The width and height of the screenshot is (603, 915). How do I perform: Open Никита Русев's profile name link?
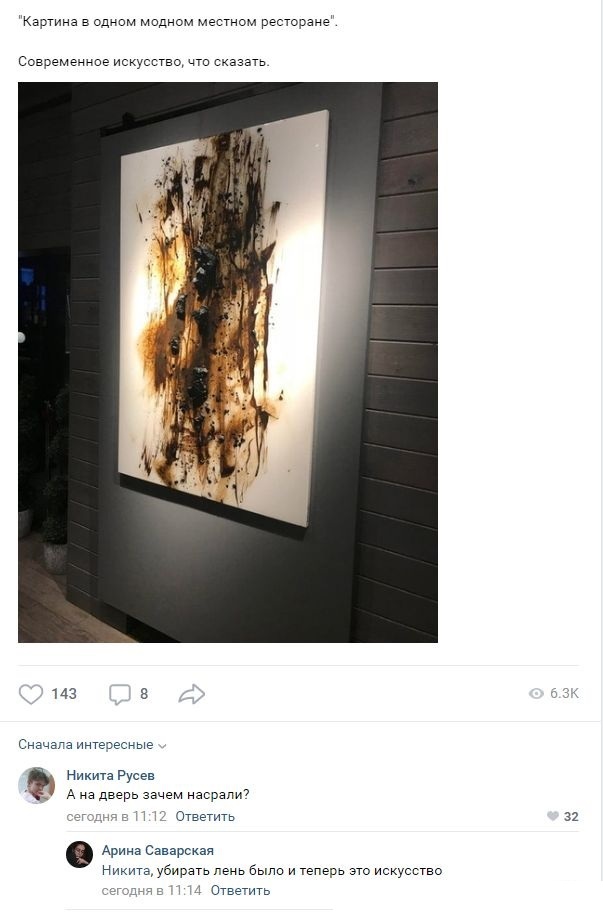(x=110, y=775)
